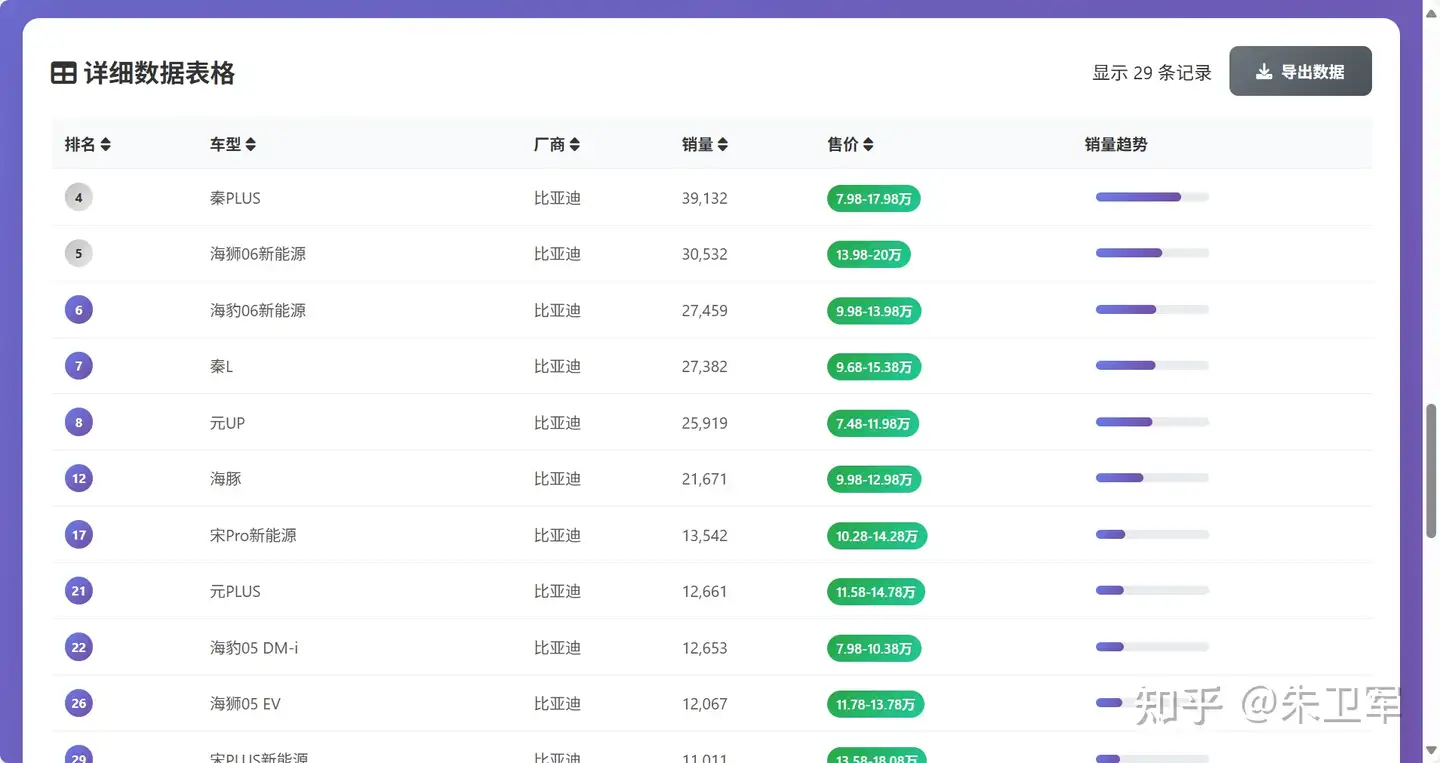Click the rank 4 badge
1440x763 pixels.
tap(79, 198)
